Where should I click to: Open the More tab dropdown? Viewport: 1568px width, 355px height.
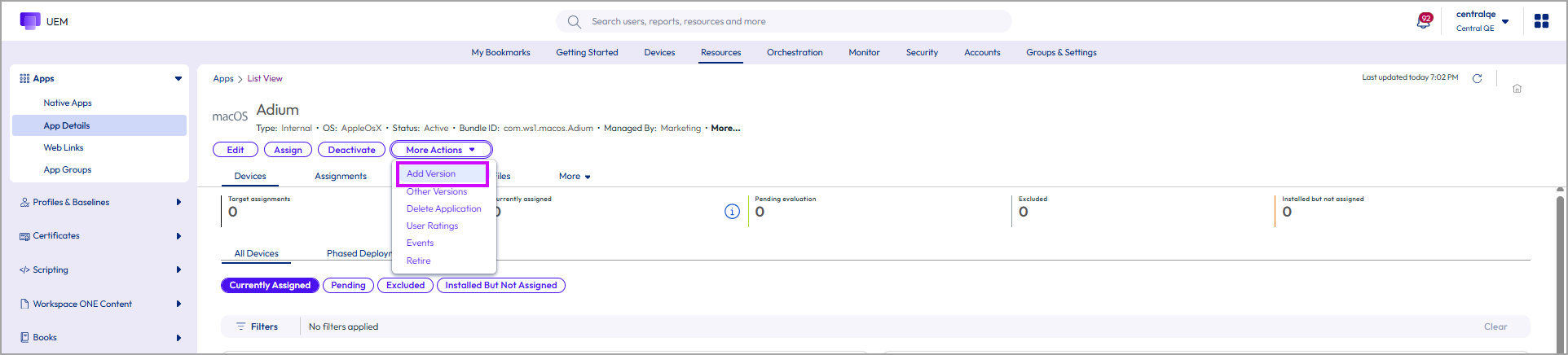[x=575, y=176]
